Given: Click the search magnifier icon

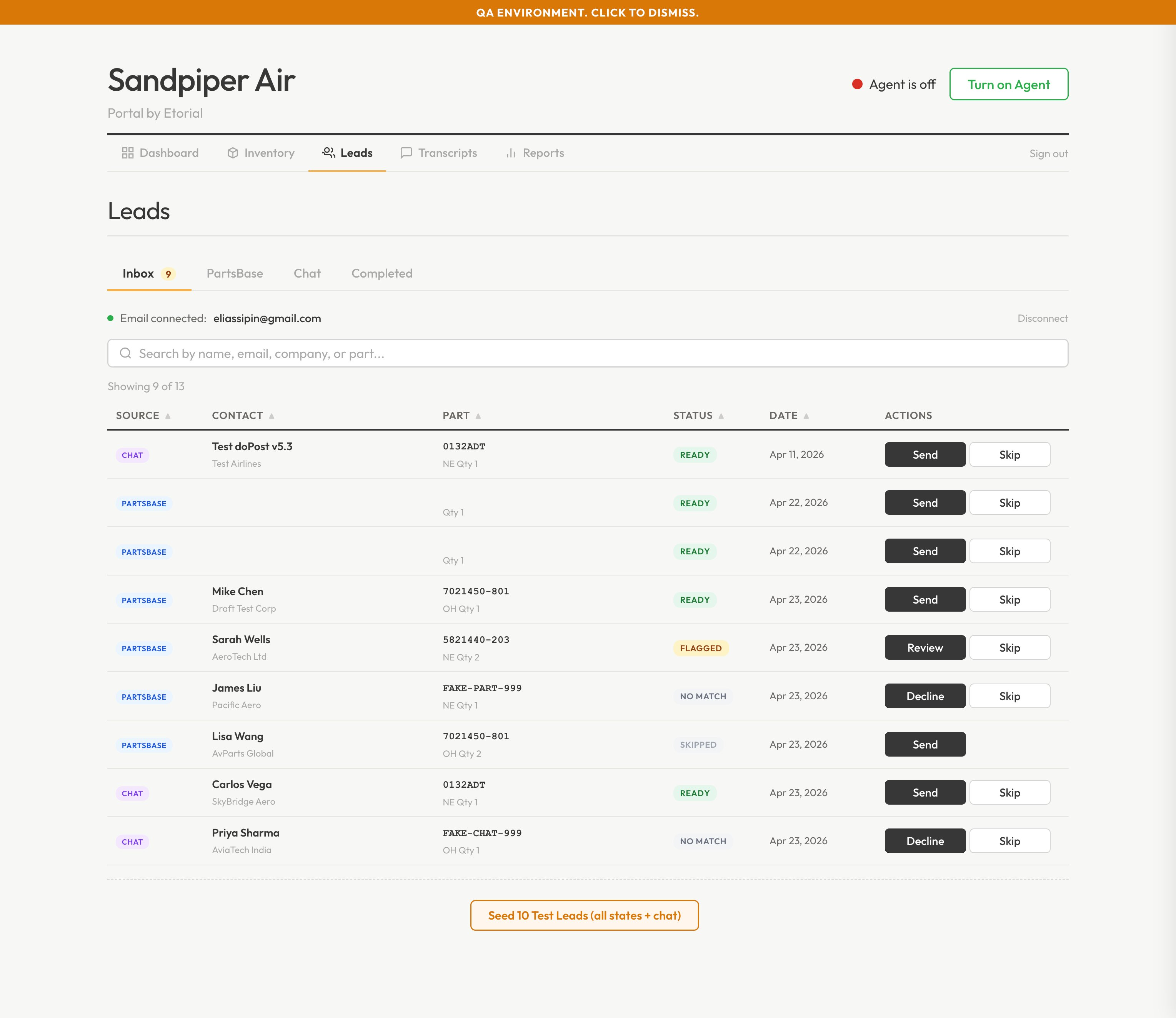Looking at the screenshot, I should tap(125, 353).
